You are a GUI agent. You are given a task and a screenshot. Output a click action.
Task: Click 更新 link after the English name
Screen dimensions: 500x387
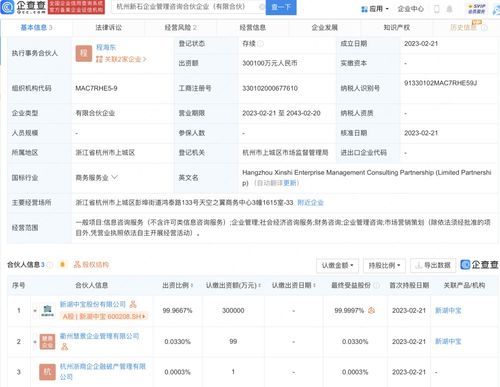pyautogui.click(x=290, y=183)
